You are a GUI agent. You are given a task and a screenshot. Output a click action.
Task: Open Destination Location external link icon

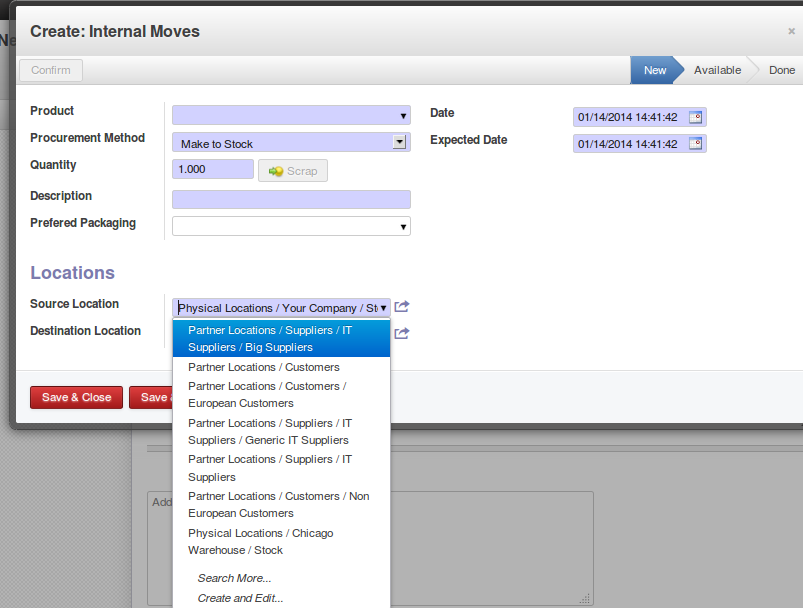[x=402, y=333]
